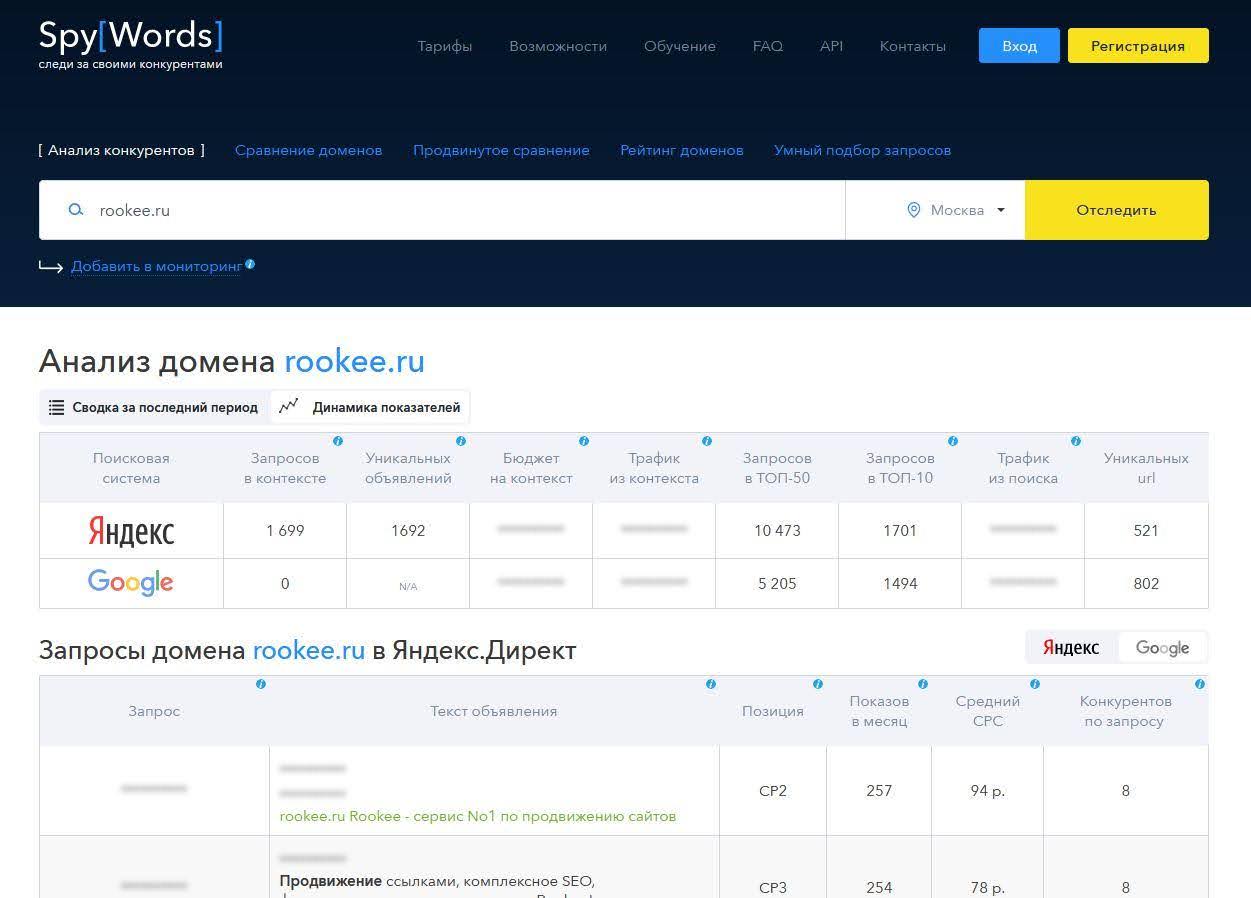Viewport: 1251px width, 898px height.
Task: Click info icon above Запросов в контексте
Action: (x=338, y=441)
